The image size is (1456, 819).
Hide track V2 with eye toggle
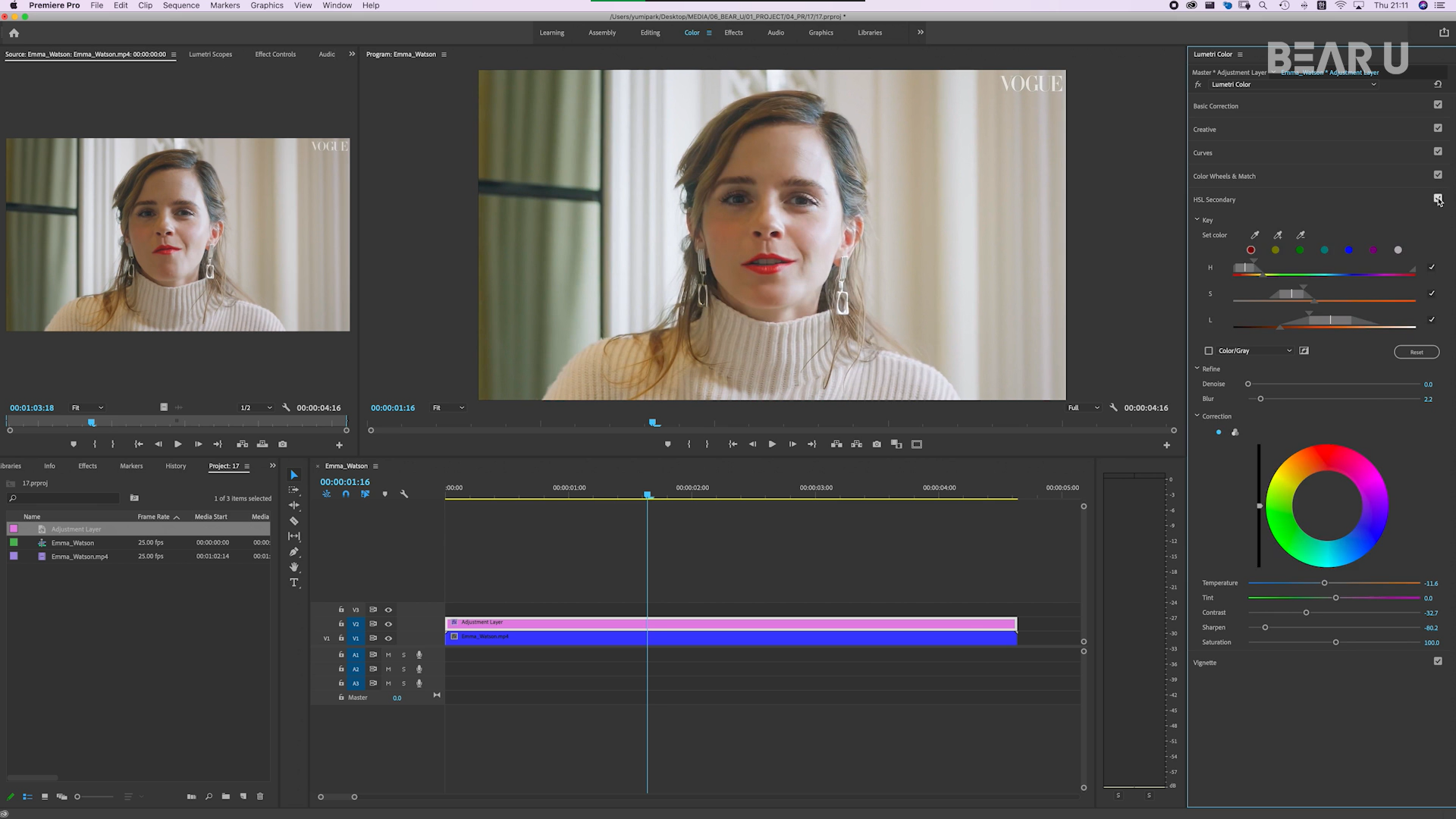coord(388,624)
